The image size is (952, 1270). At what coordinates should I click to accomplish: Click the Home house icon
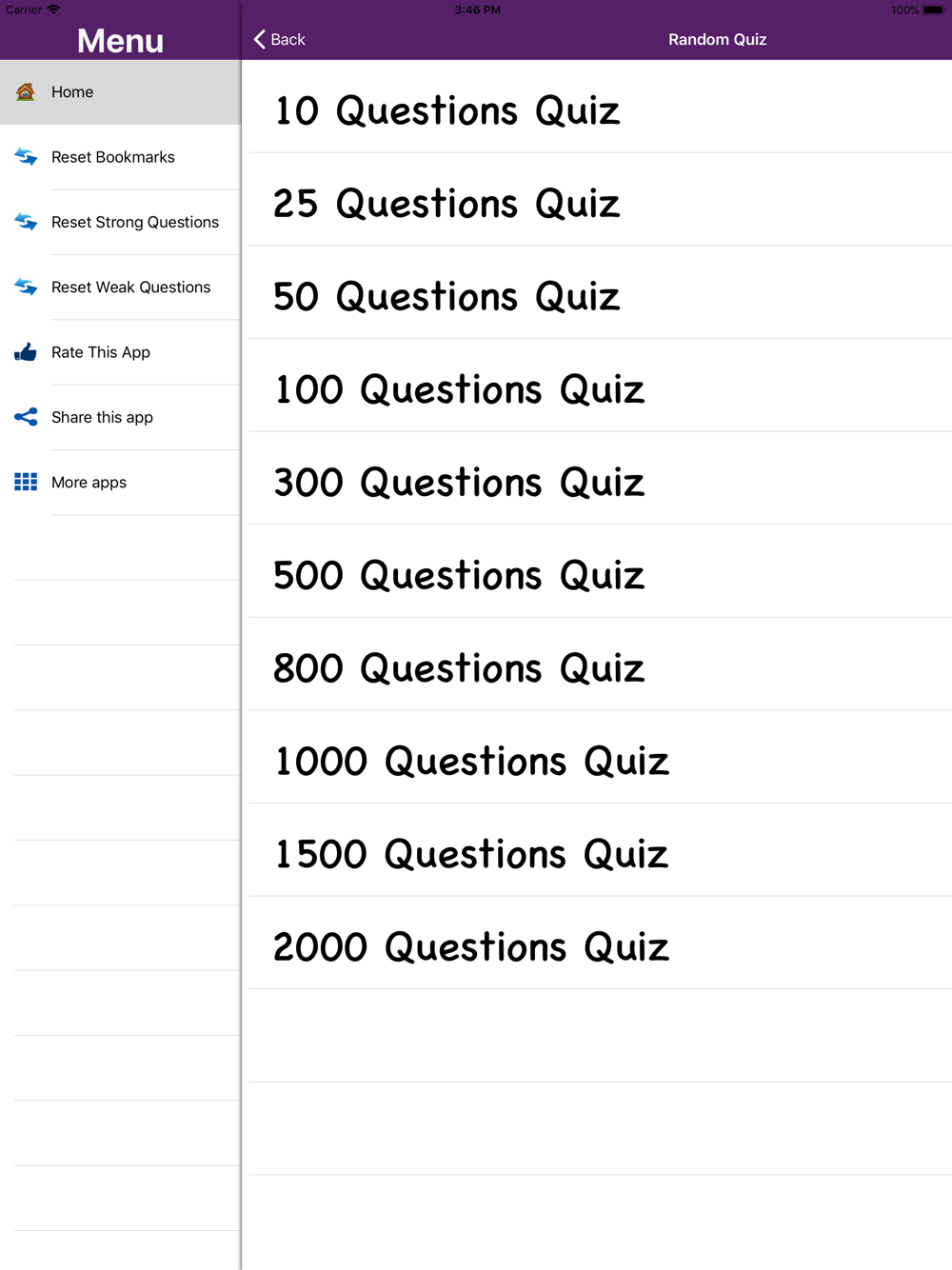26,91
